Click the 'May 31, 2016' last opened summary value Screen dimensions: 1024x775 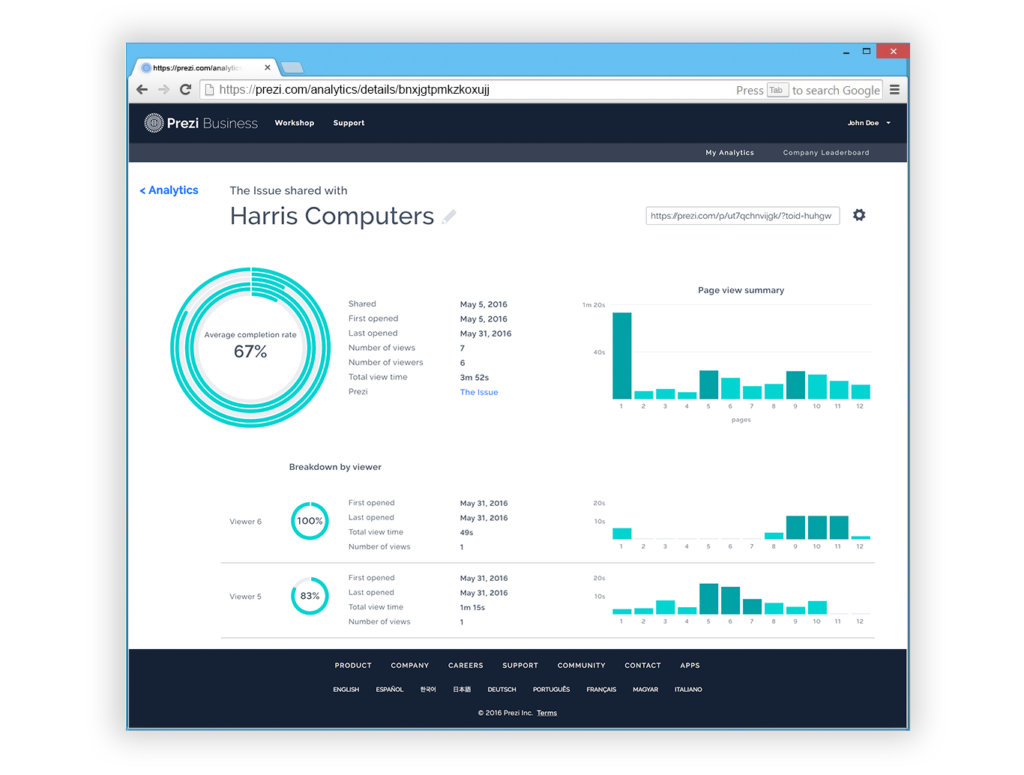pyautogui.click(x=485, y=334)
